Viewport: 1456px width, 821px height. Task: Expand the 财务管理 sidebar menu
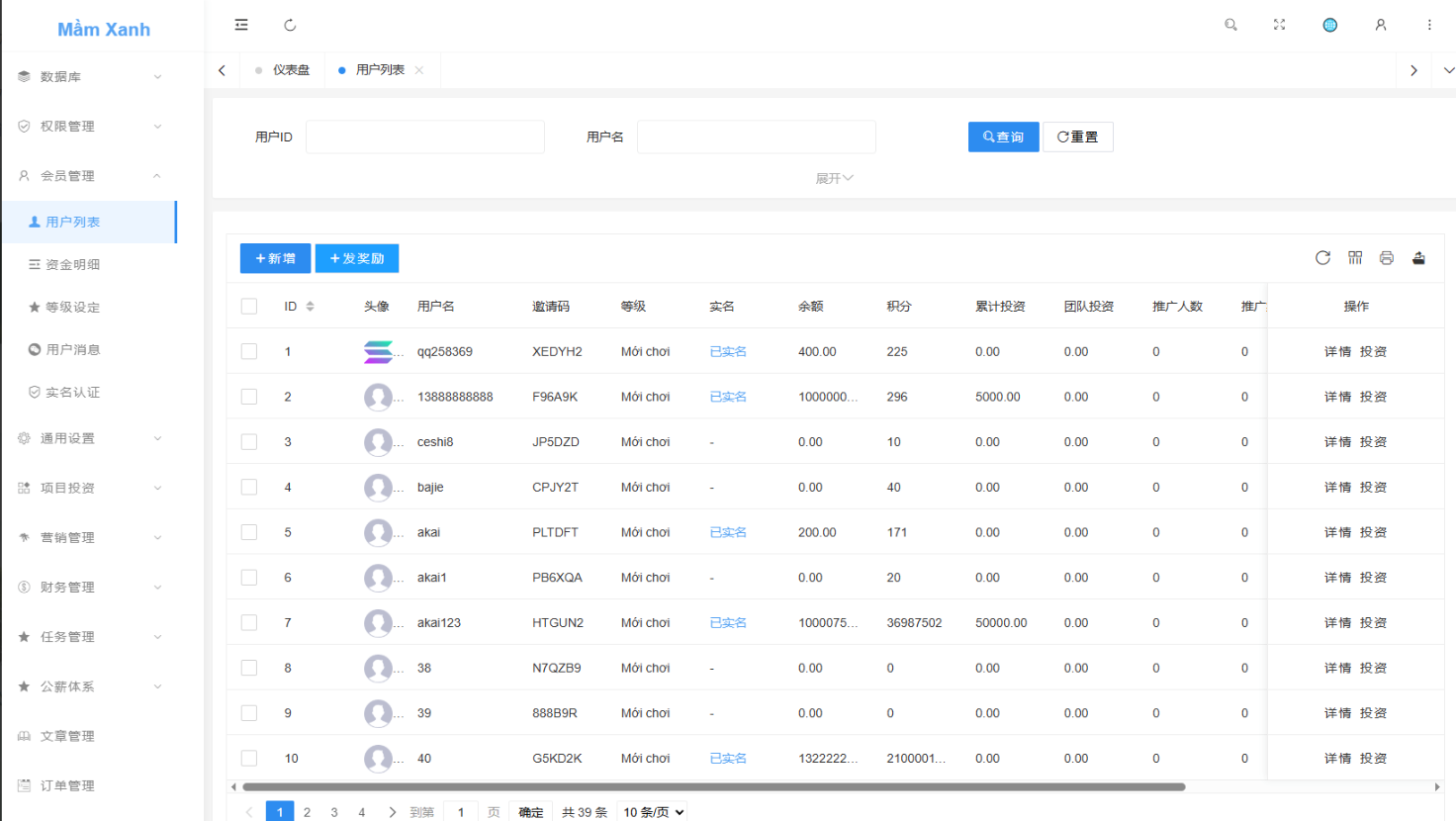(89, 587)
